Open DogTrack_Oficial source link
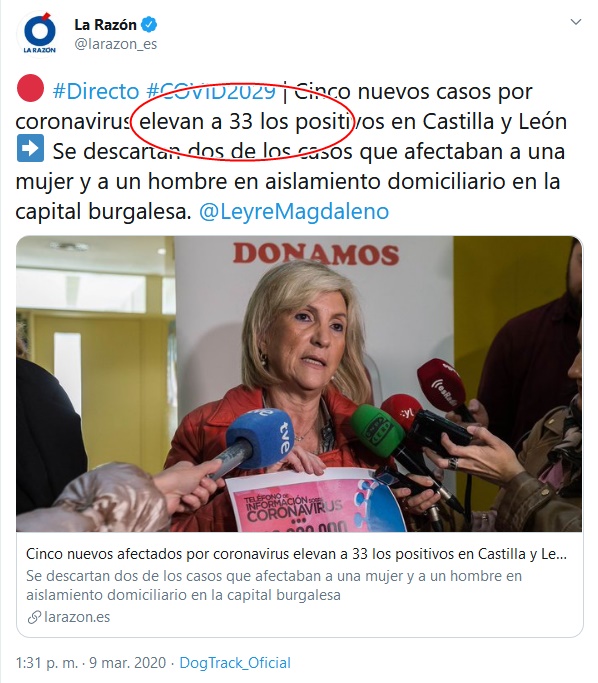Screen dimensions: 598x683 click(x=235, y=663)
